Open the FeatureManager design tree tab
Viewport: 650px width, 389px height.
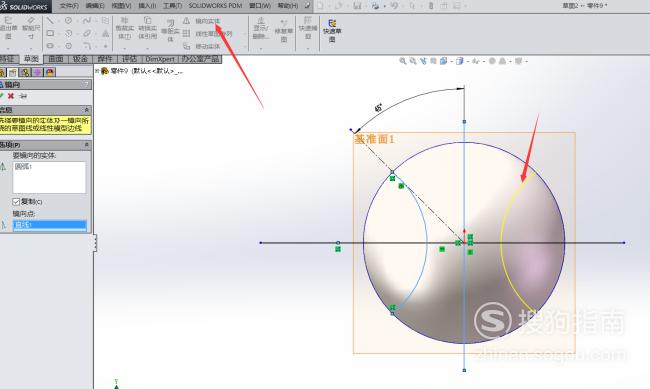tap(2, 72)
